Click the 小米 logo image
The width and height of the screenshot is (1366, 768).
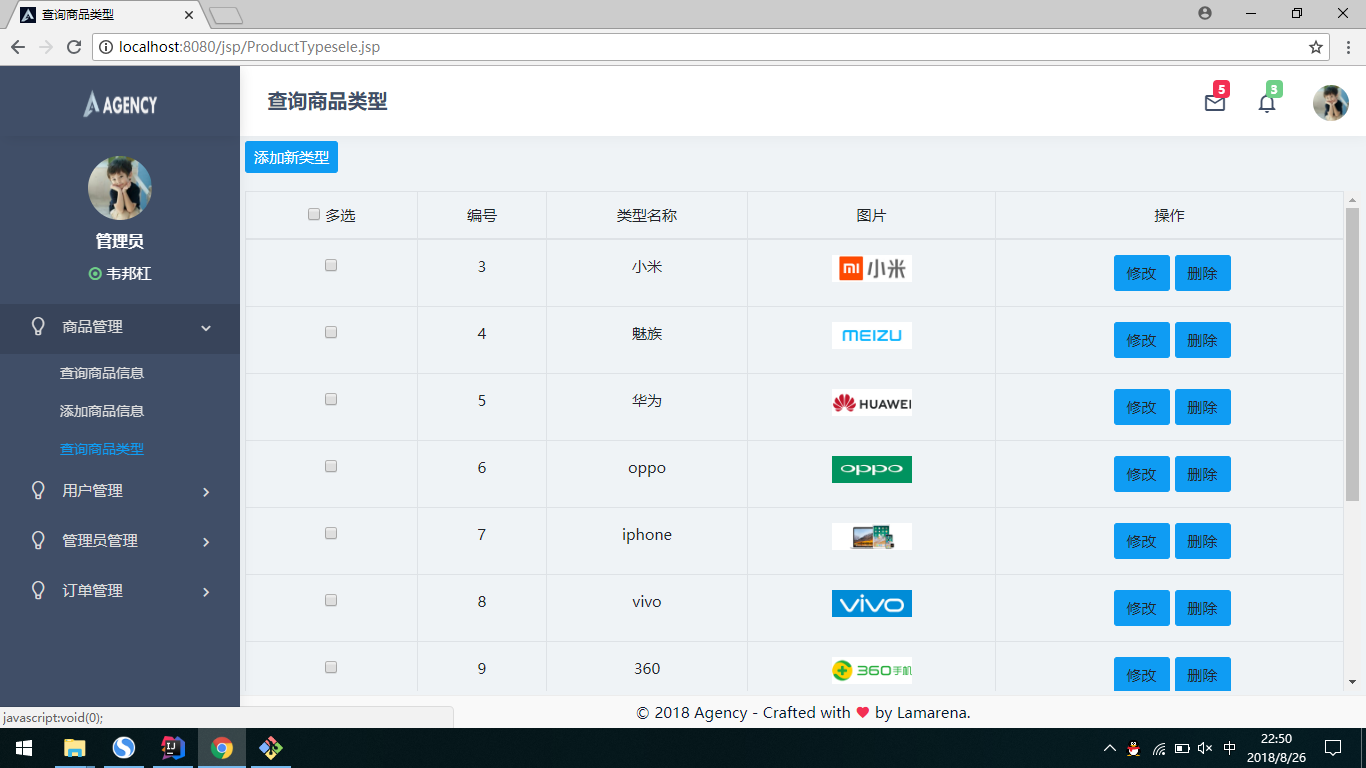tap(872, 268)
